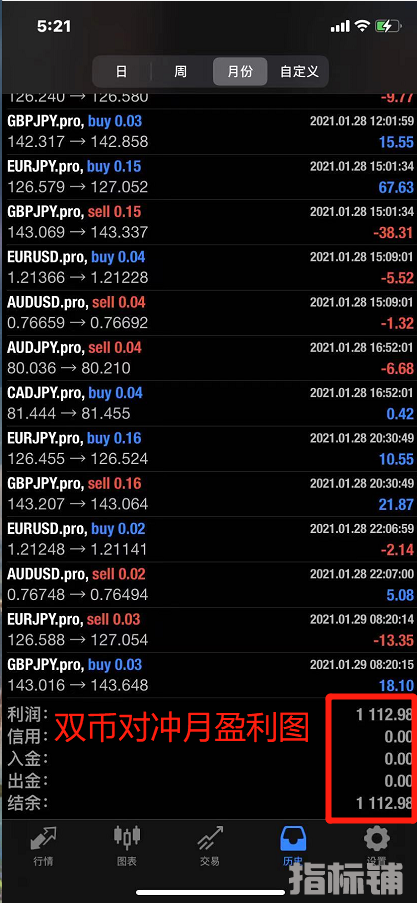The height and width of the screenshot is (903, 417).
Task: Open the 设置 settings gear icon
Action: point(377,839)
